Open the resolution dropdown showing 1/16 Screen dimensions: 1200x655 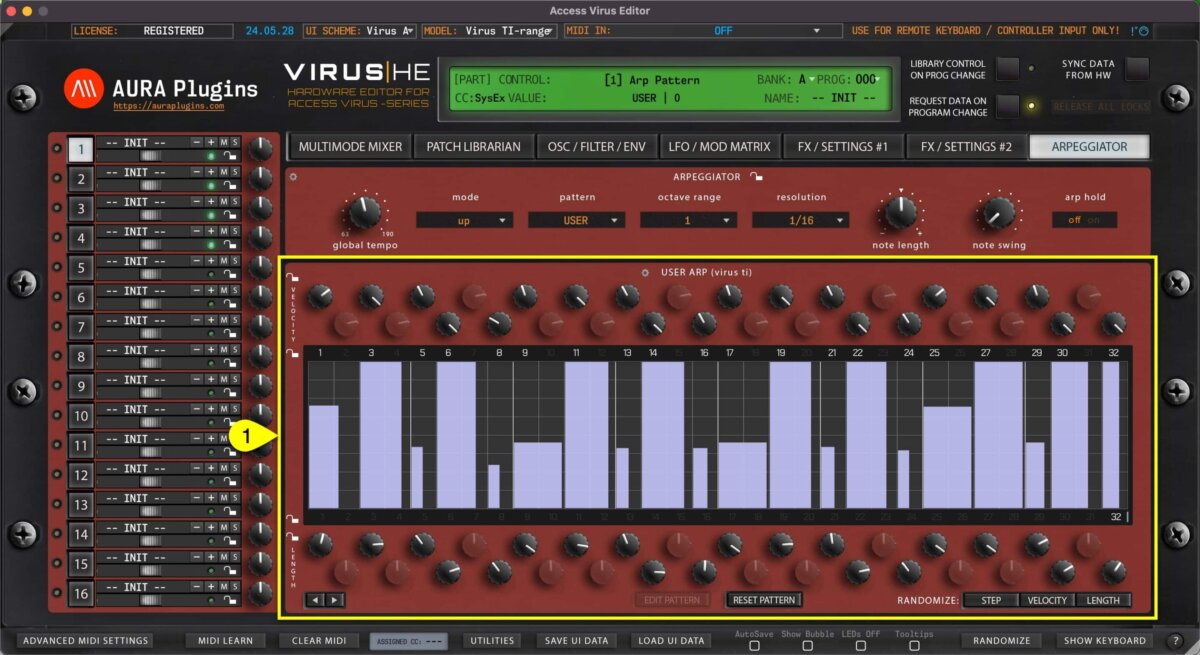(x=801, y=220)
